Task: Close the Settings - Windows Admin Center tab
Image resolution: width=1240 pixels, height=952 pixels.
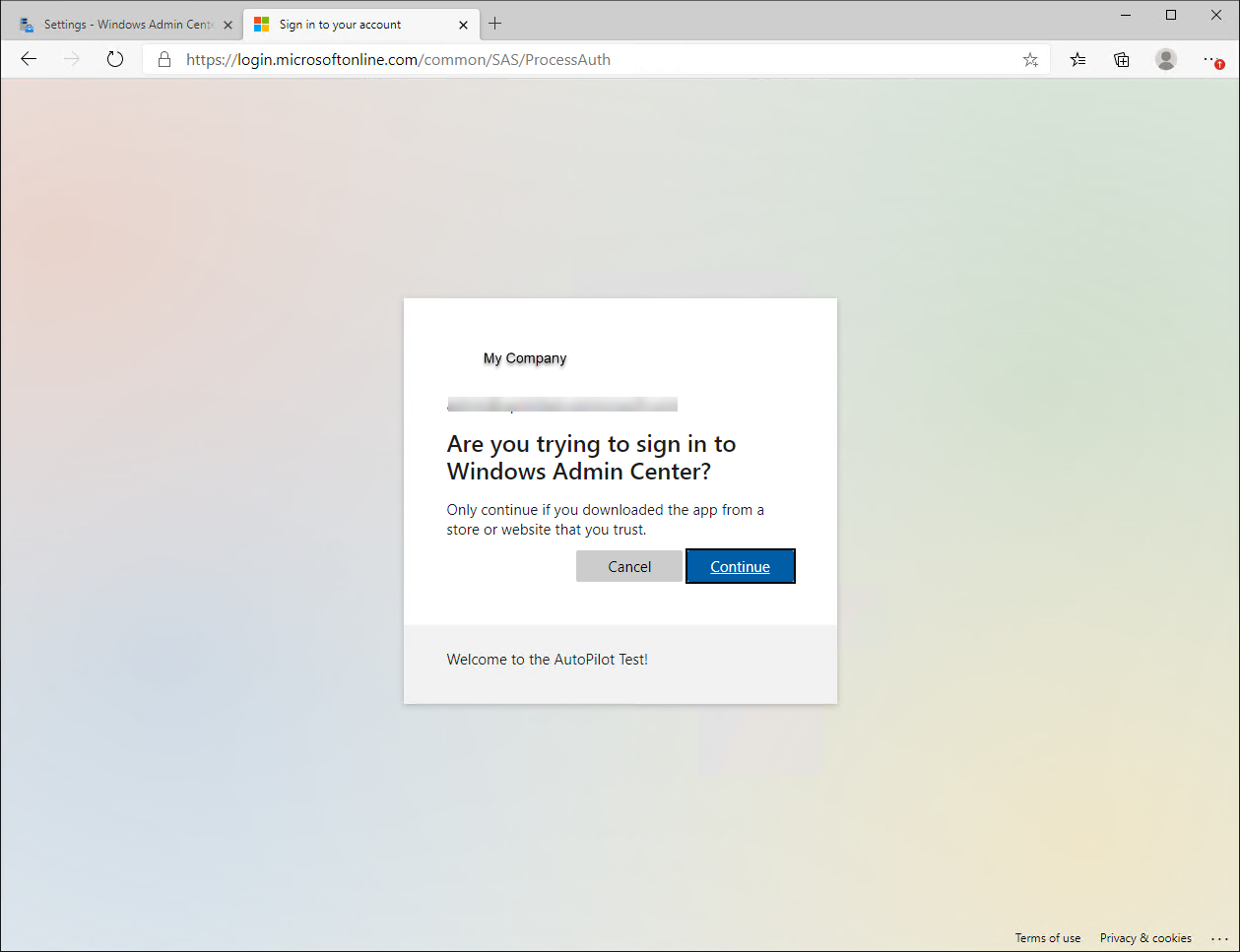Action: [x=228, y=25]
